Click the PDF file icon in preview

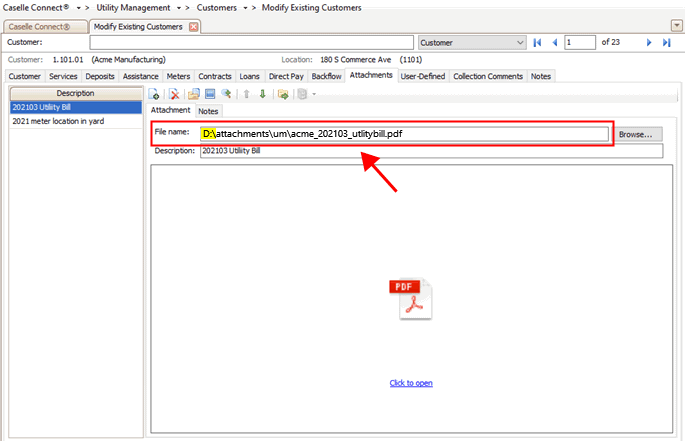tap(411, 299)
